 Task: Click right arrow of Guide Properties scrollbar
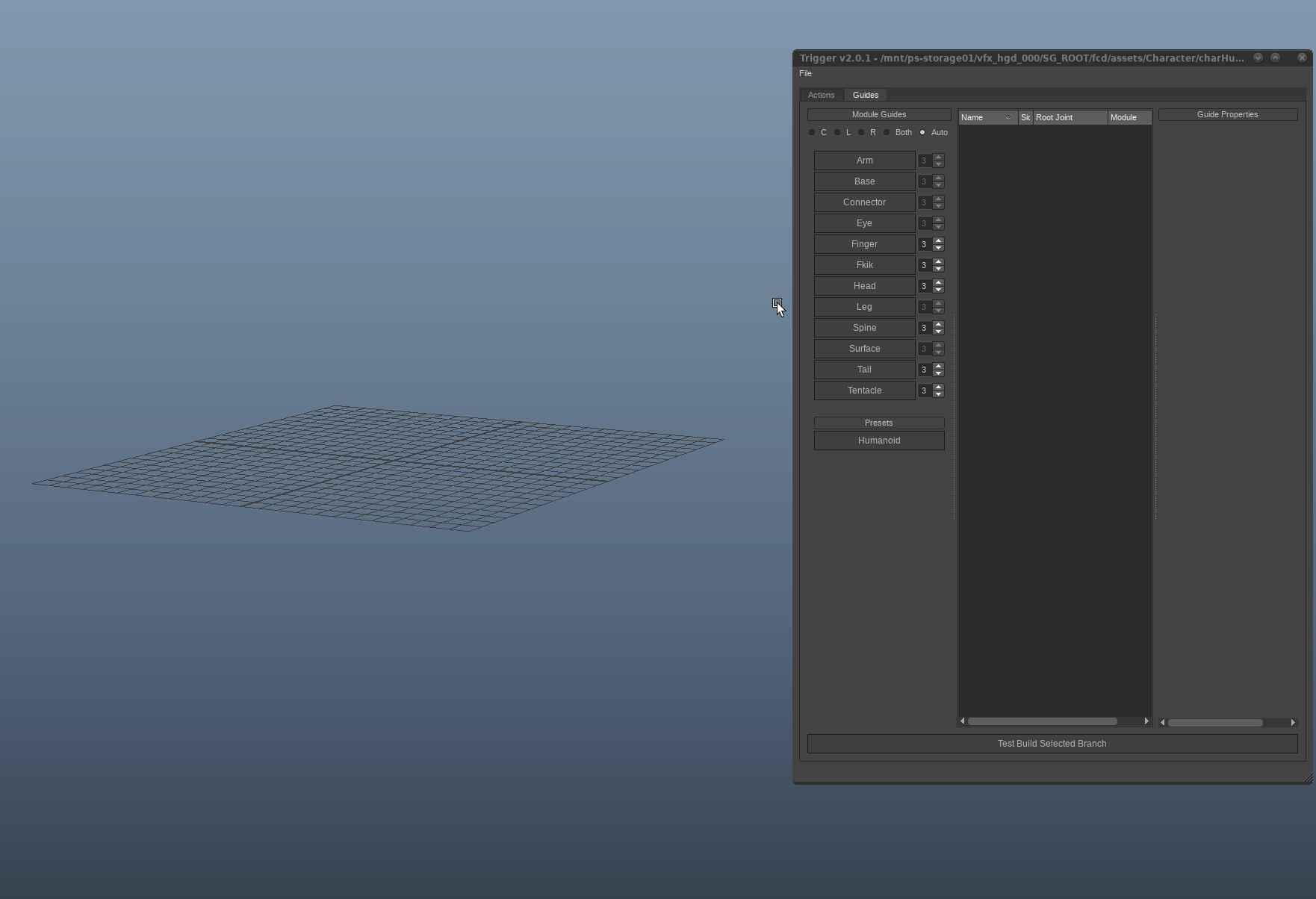pos(1293,722)
